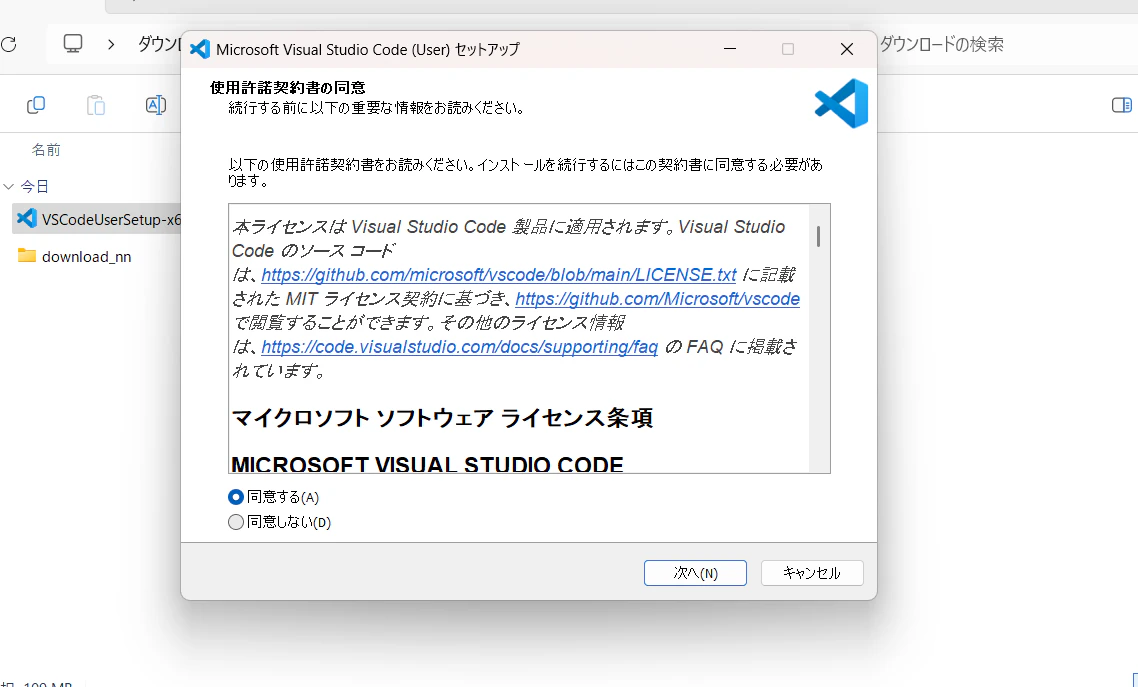Click the large VS Code logo in header
The width and height of the screenshot is (1138, 687).
point(842,104)
